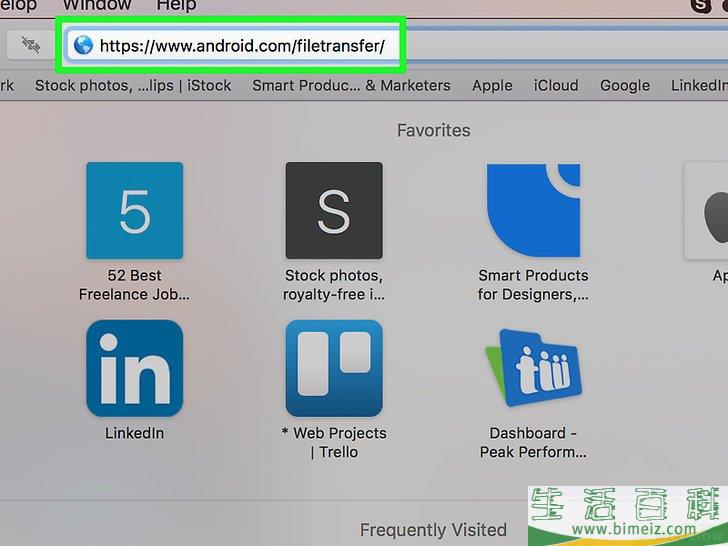Click the 'Stock photos, royalty-free i...' label
Viewport: 728px width, 546px height.
point(334,285)
